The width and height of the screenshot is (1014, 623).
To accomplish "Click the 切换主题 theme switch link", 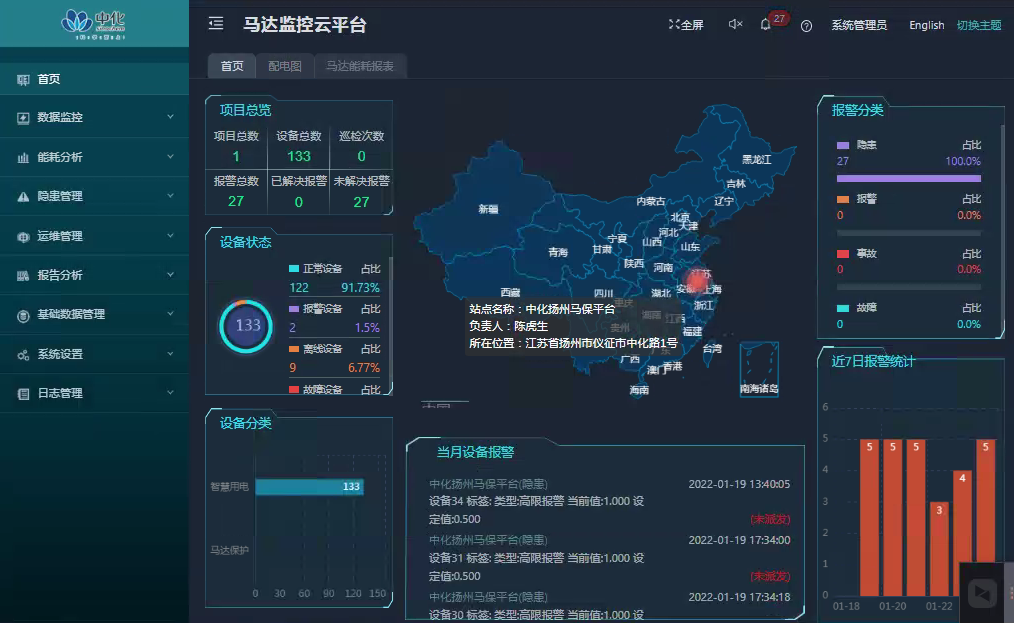I will 978,25.
